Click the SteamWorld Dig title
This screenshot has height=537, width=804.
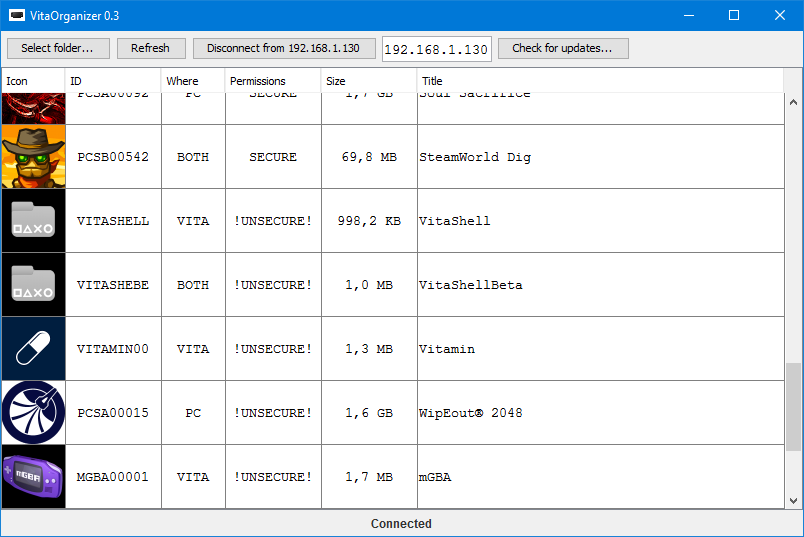click(475, 157)
